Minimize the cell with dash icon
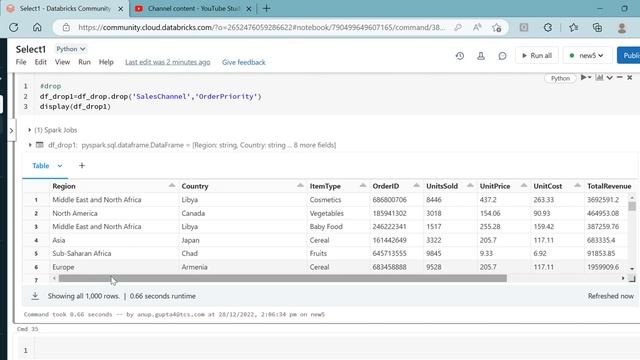This screenshot has width=640, height=360. (620, 78)
